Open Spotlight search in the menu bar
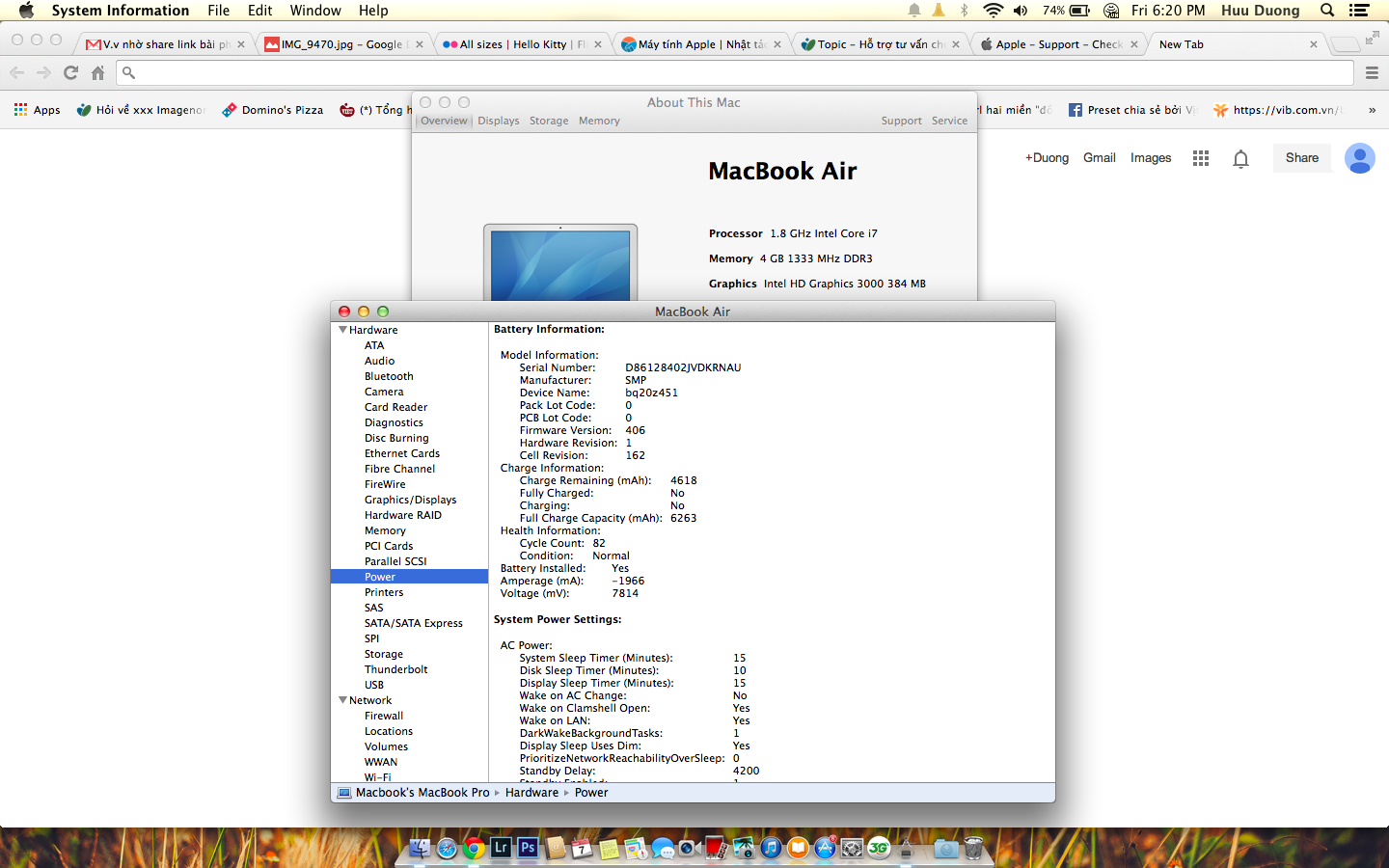This screenshot has width=1389, height=868. click(1327, 11)
